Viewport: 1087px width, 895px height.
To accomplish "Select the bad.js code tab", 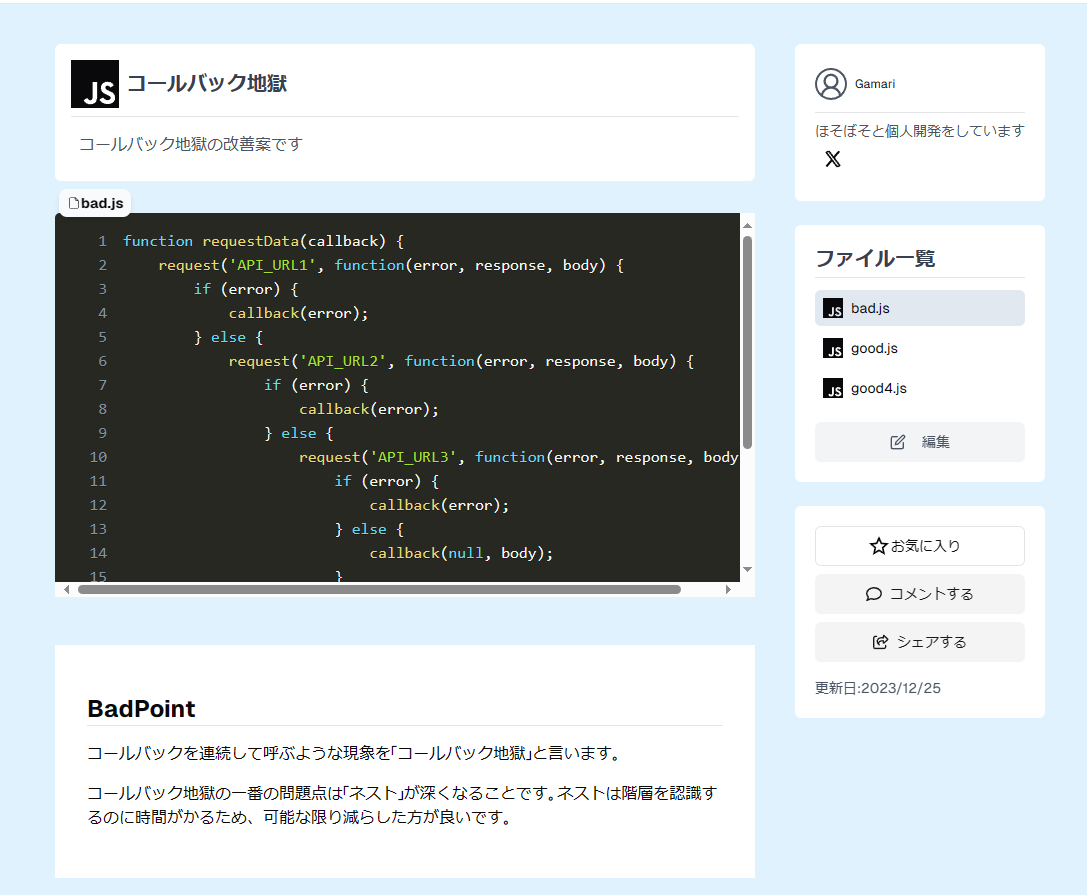I will click(96, 203).
